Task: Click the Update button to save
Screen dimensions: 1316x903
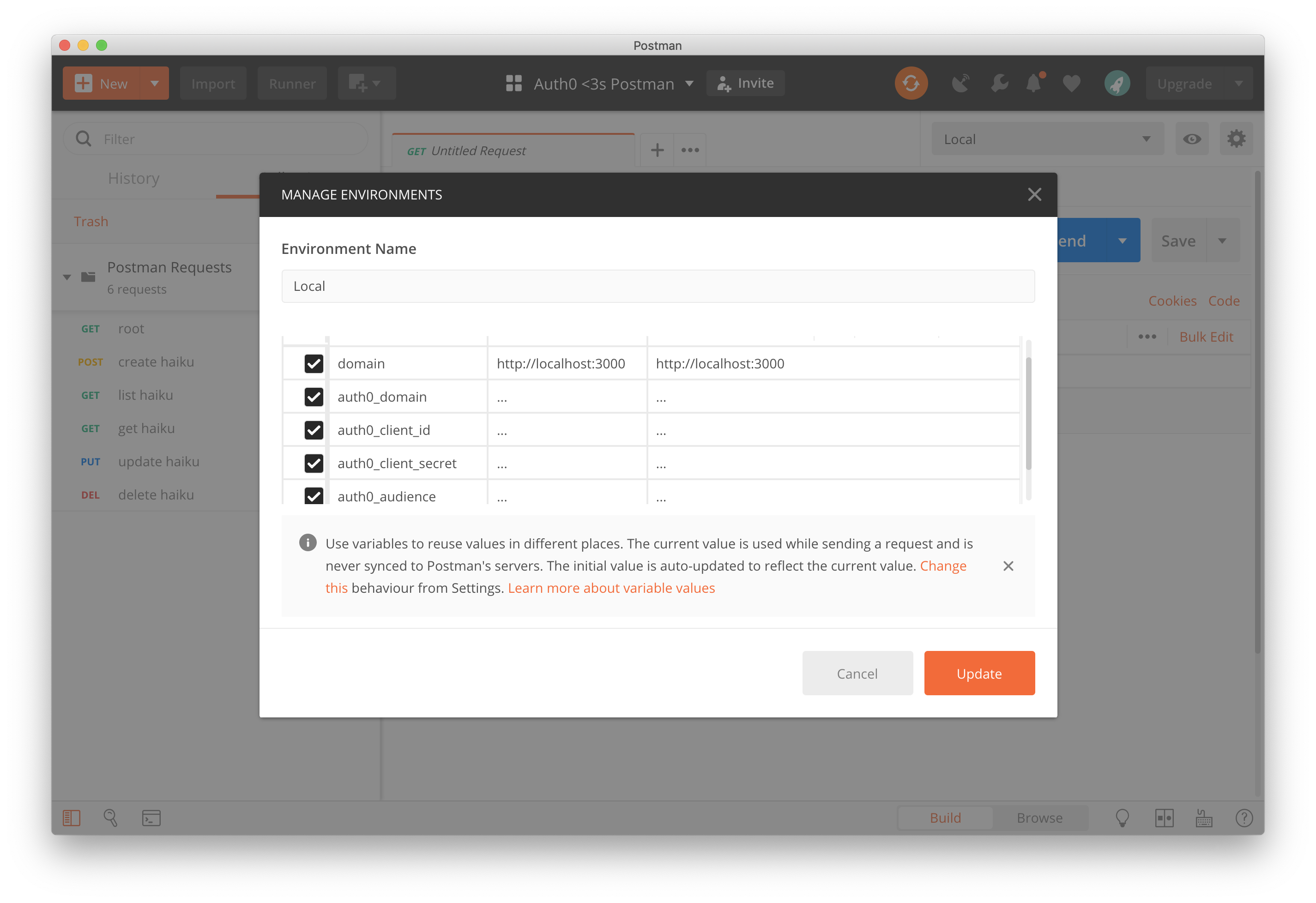Action: tap(979, 672)
